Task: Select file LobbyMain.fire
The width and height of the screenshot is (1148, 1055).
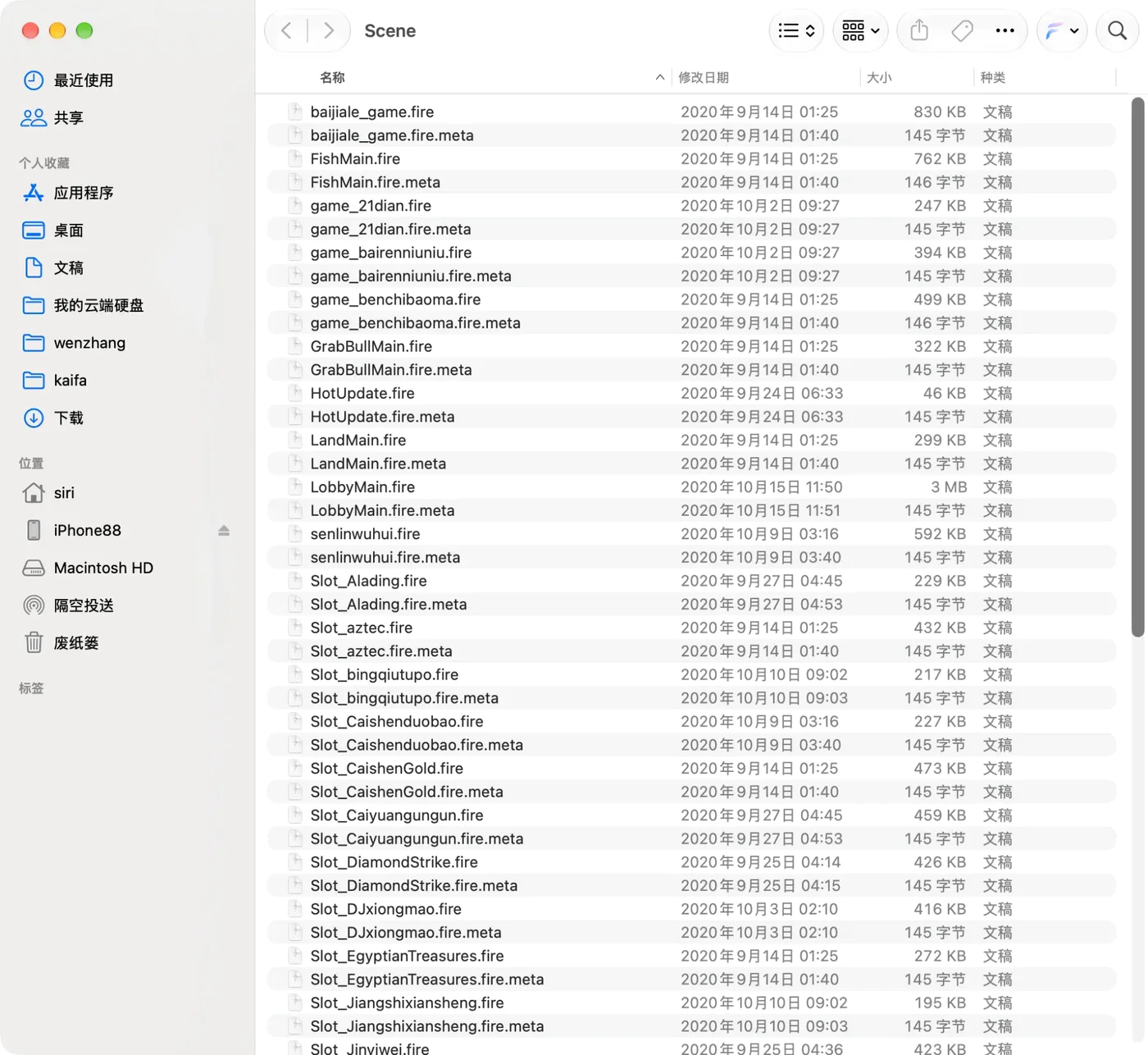Action: 691,487
